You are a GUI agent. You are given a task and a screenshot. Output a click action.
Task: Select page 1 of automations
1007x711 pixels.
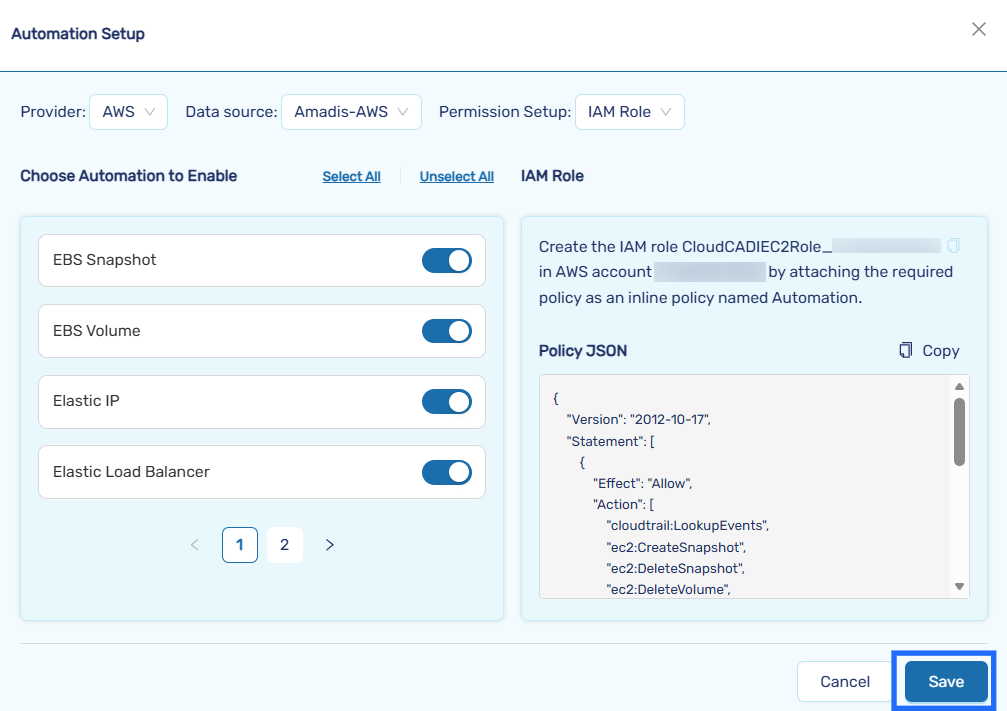point(240,545)
